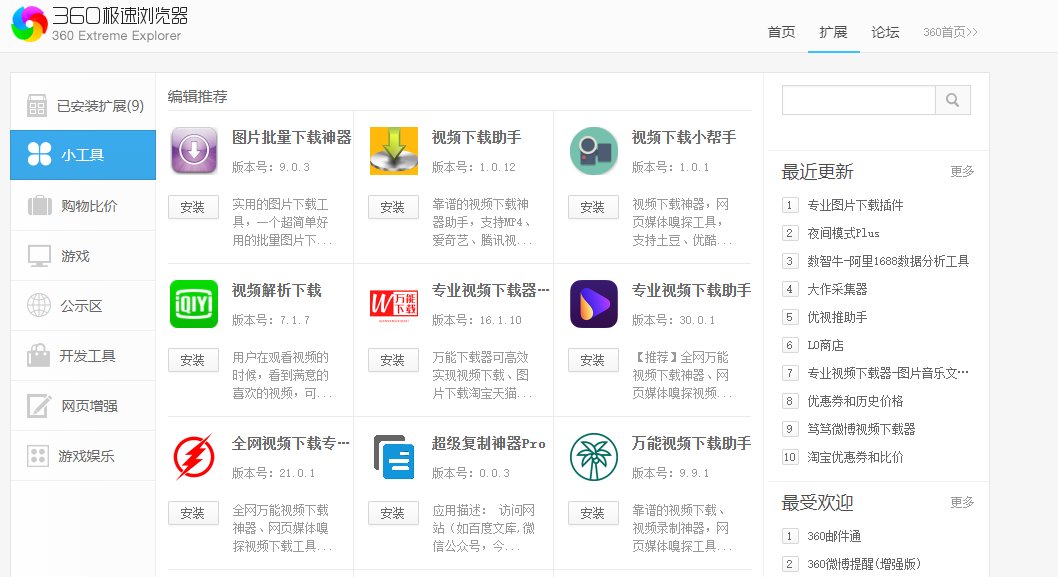Click the search magnifier button

[x=953, y=100]
